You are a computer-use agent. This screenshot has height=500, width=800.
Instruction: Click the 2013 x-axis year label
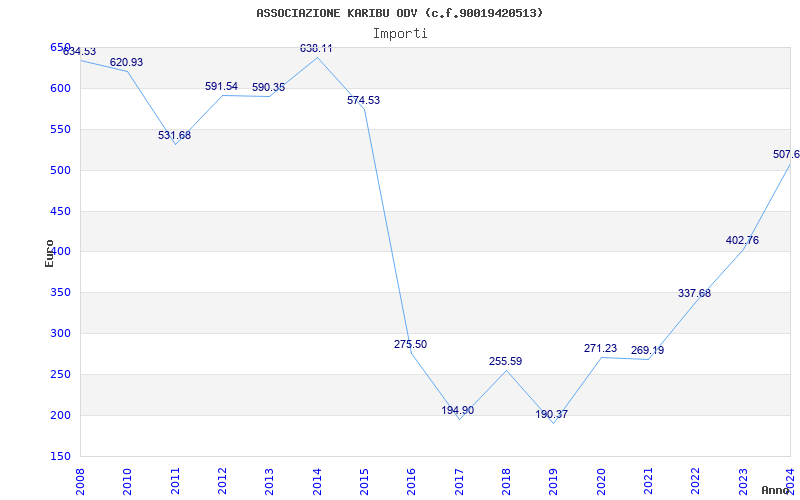[x=269, y=482]
